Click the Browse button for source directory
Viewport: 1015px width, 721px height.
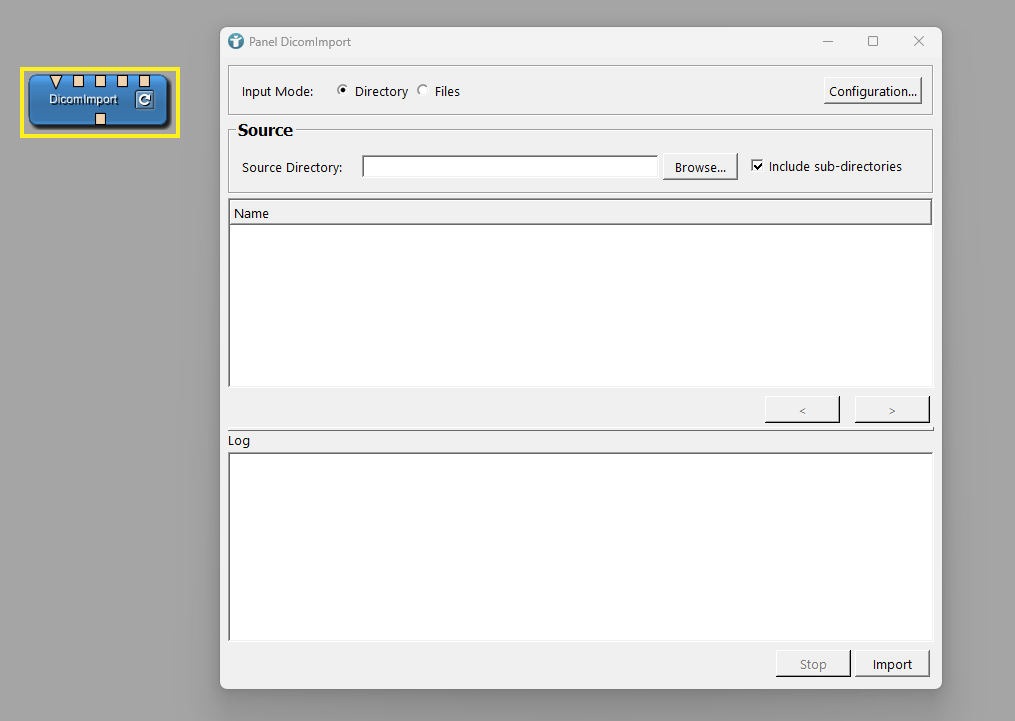tap(700, 167)
